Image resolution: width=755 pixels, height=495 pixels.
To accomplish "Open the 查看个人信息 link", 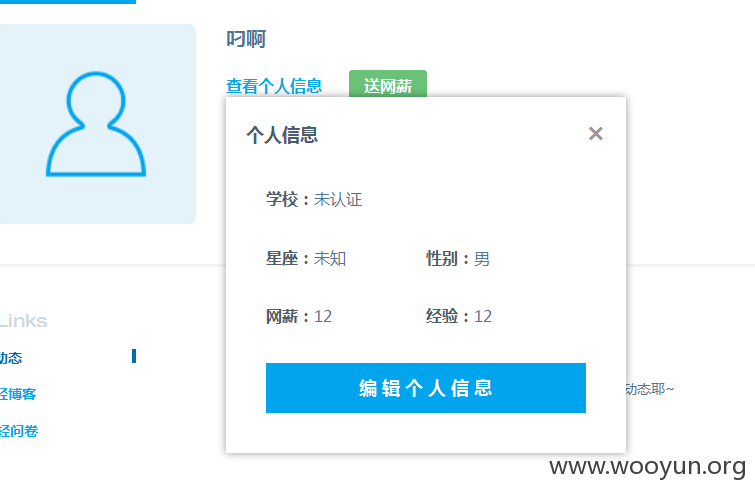I will (274, 86).
